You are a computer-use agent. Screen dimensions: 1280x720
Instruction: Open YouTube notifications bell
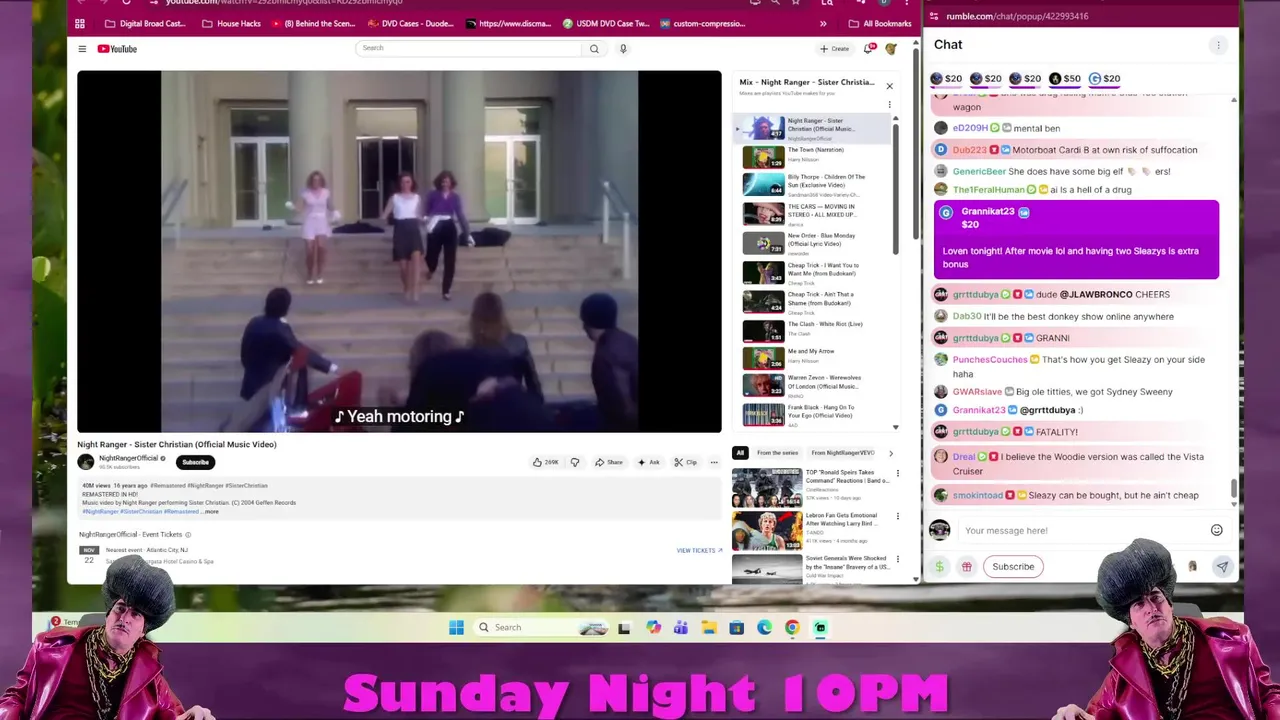click(x=868, y=48)
